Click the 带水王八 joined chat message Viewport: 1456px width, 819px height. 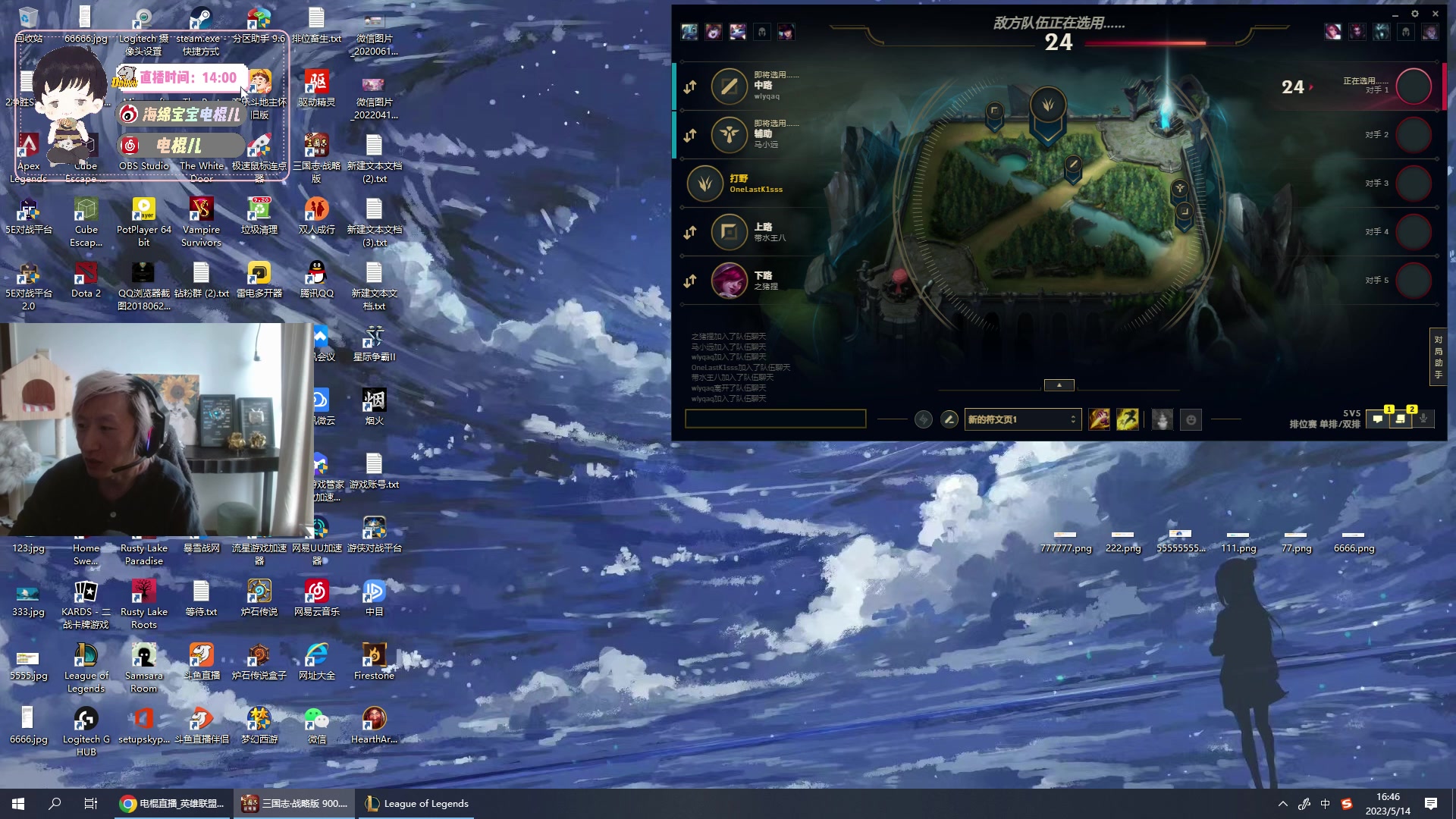coord(732,378)
